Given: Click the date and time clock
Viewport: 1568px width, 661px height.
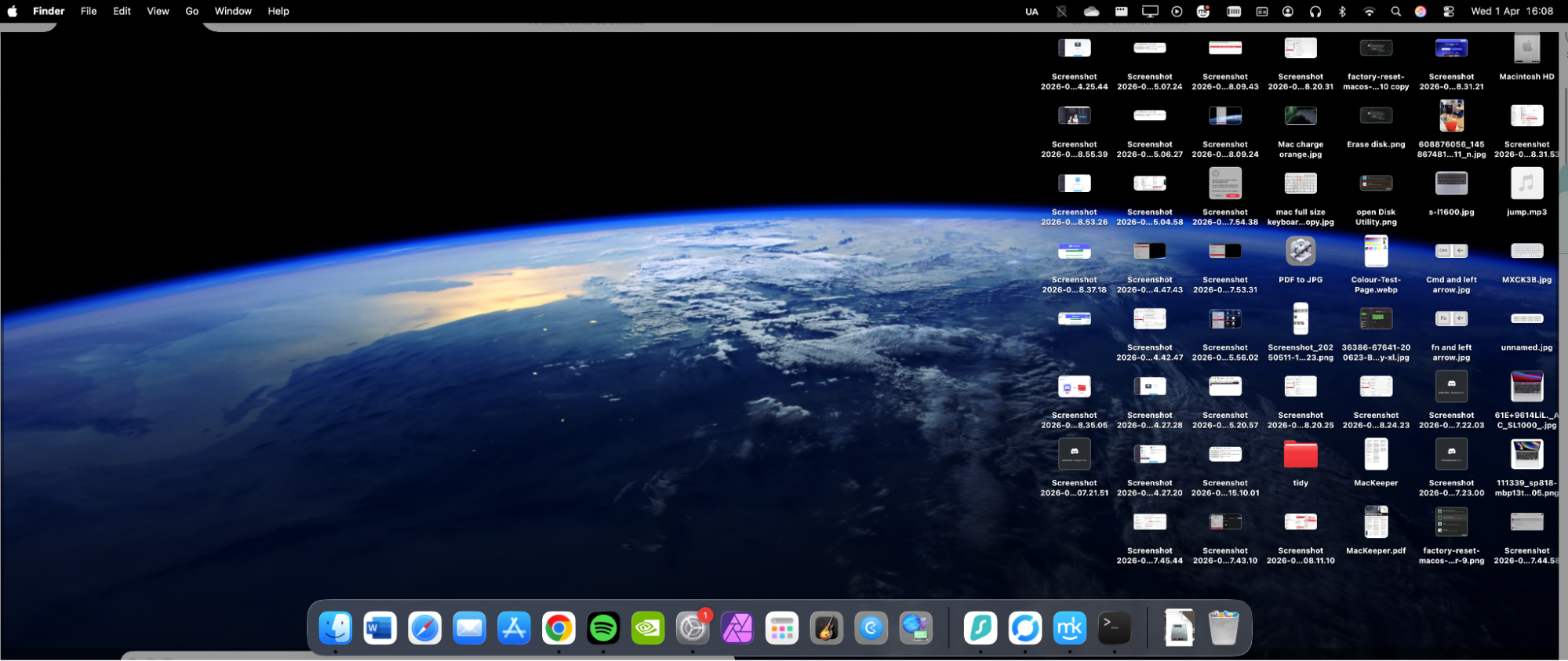Looking at the screenshot, I should pyautogui.click(x=1512, y=11).
